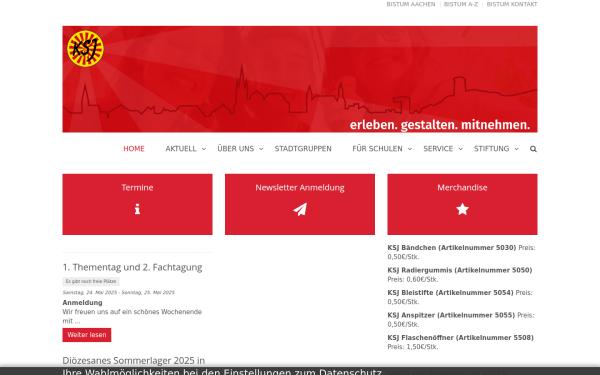
Task: Open the SERVICE menu item
Action: 438,148
